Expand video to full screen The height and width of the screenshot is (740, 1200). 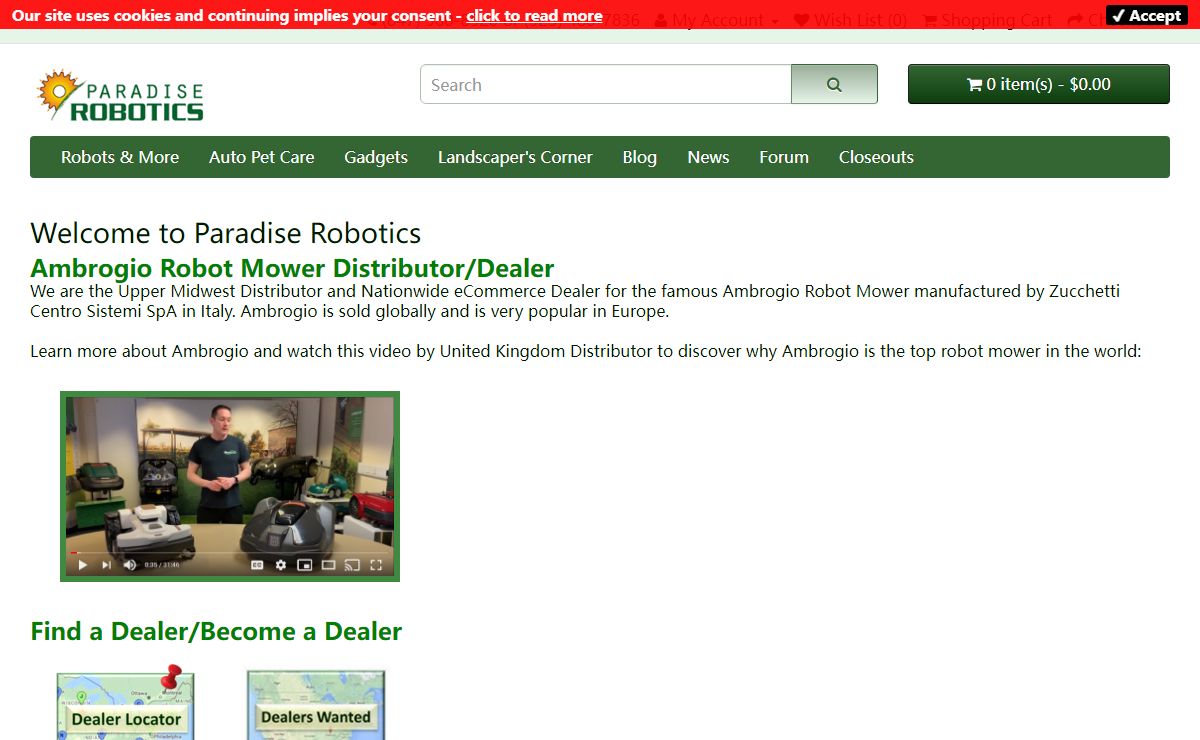click(x=376, y=565)
